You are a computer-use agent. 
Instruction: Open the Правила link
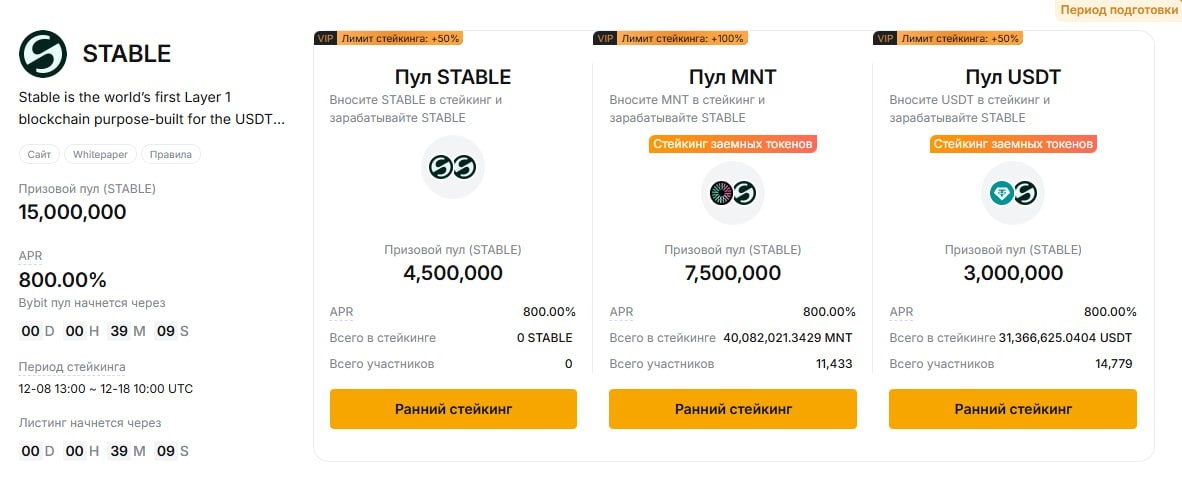171,154
